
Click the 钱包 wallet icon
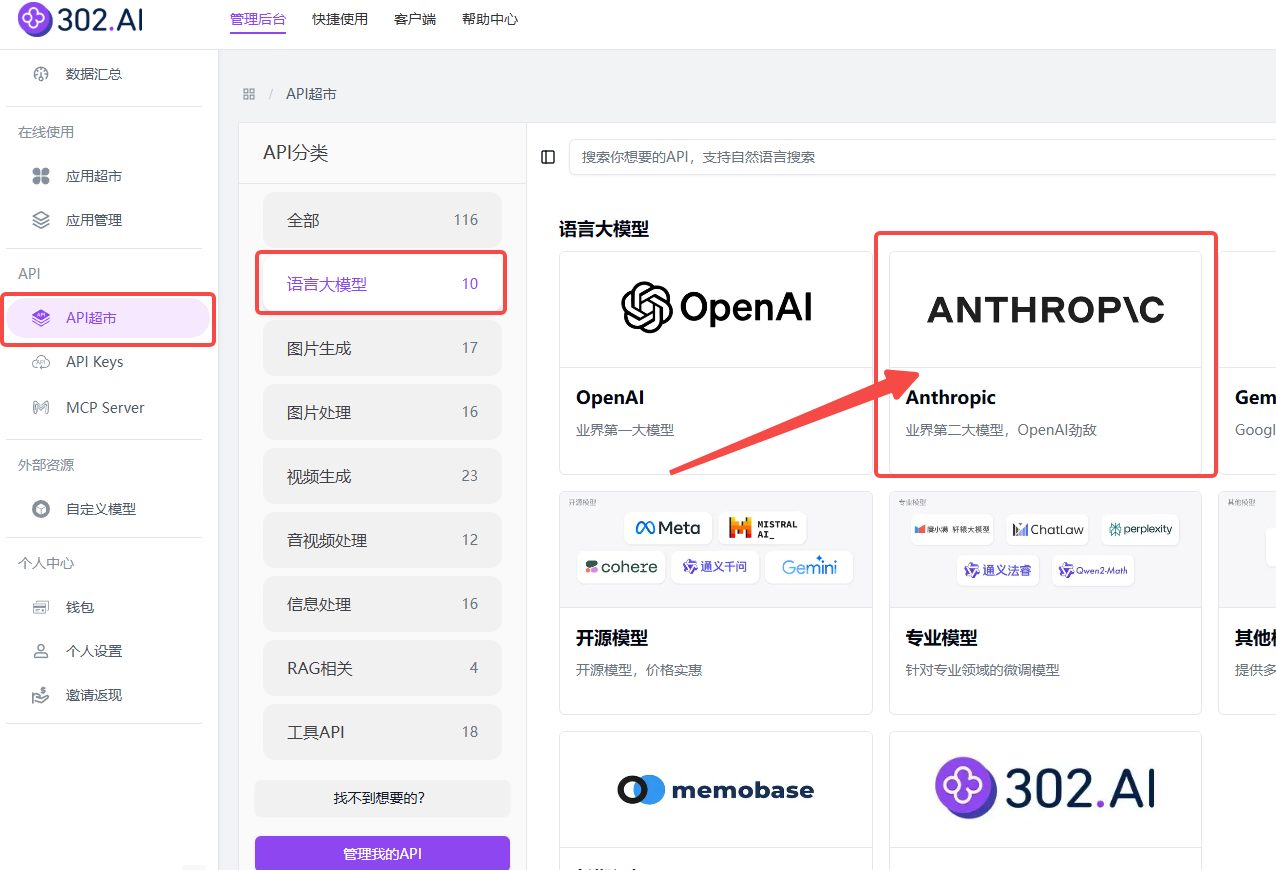41,607
